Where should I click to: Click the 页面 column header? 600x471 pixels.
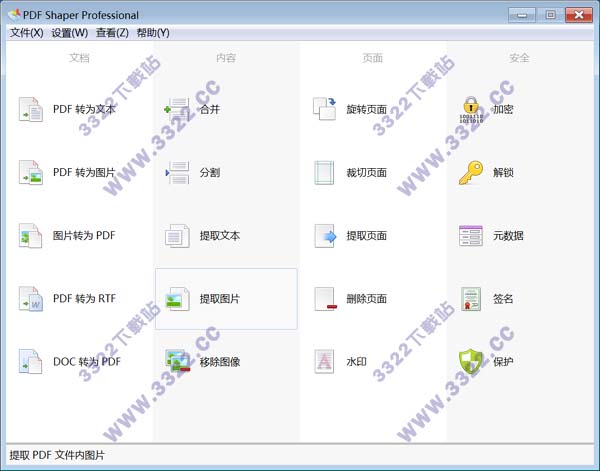(x=373, y=58)
